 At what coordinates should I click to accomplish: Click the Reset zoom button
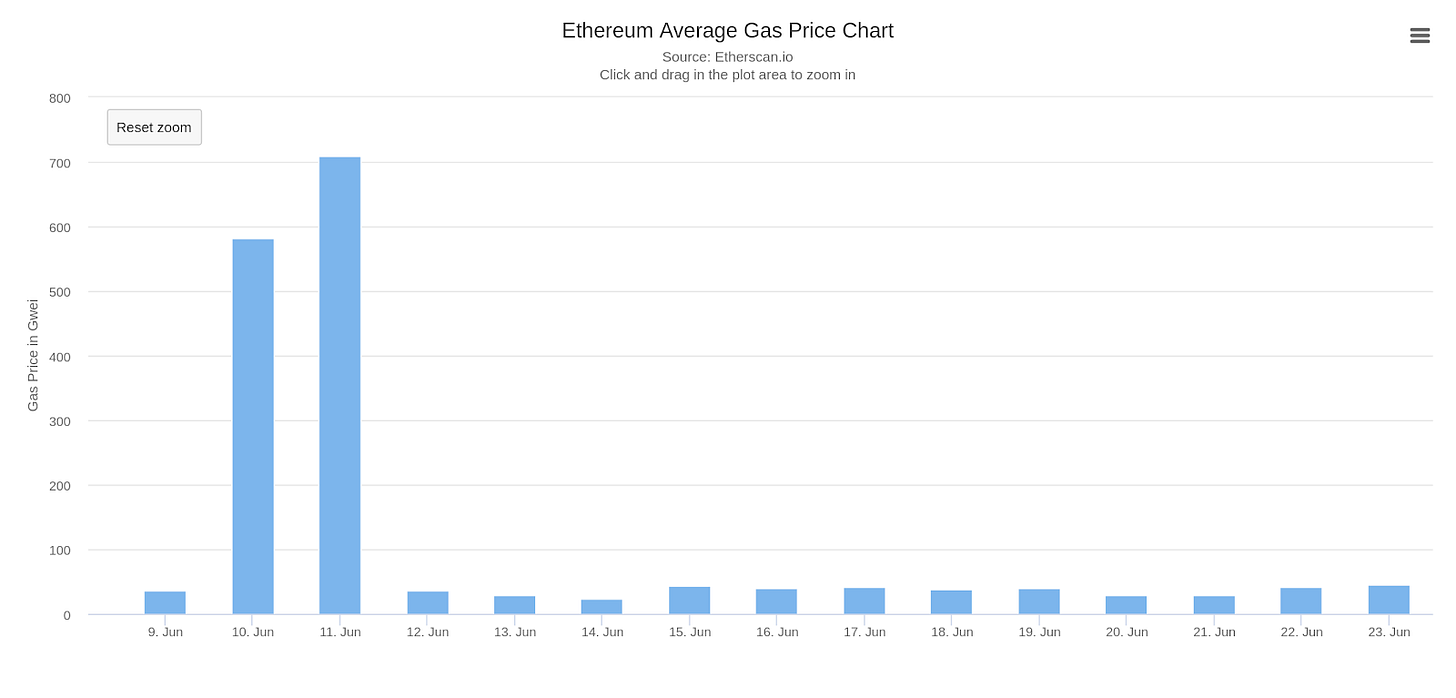click(154, 127)
